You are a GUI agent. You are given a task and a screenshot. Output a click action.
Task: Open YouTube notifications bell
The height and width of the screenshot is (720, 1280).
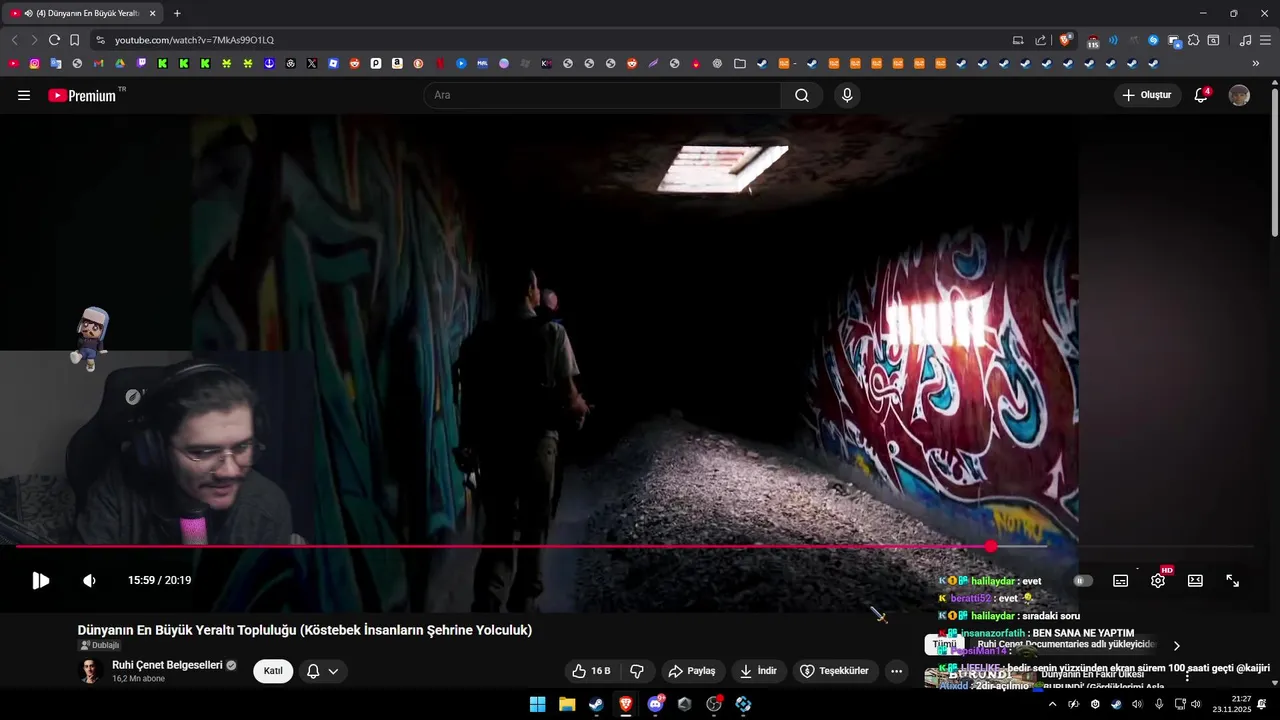tap(1201, 95)
